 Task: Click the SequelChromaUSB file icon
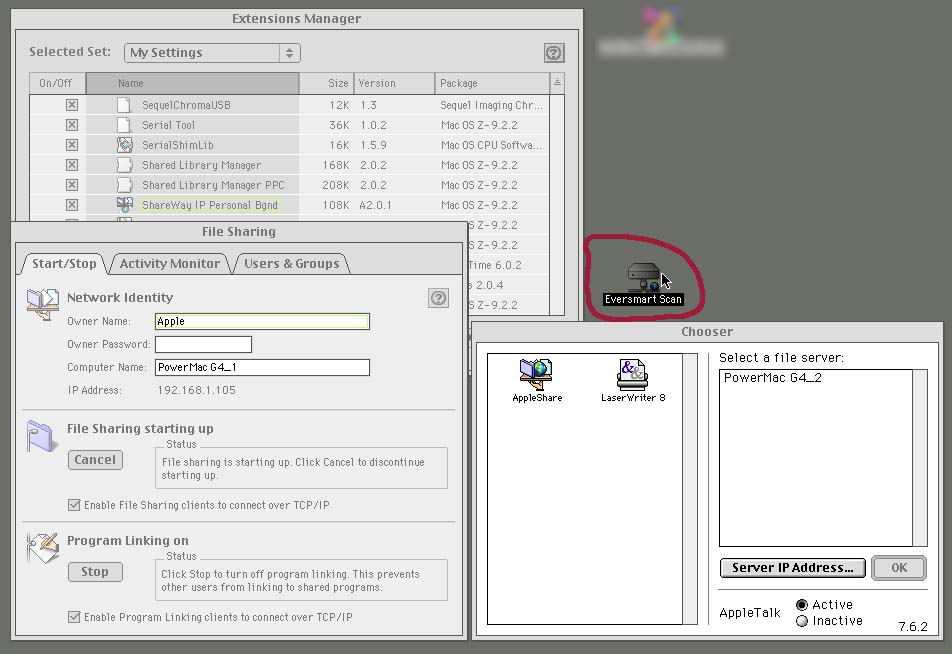(124, 104)
